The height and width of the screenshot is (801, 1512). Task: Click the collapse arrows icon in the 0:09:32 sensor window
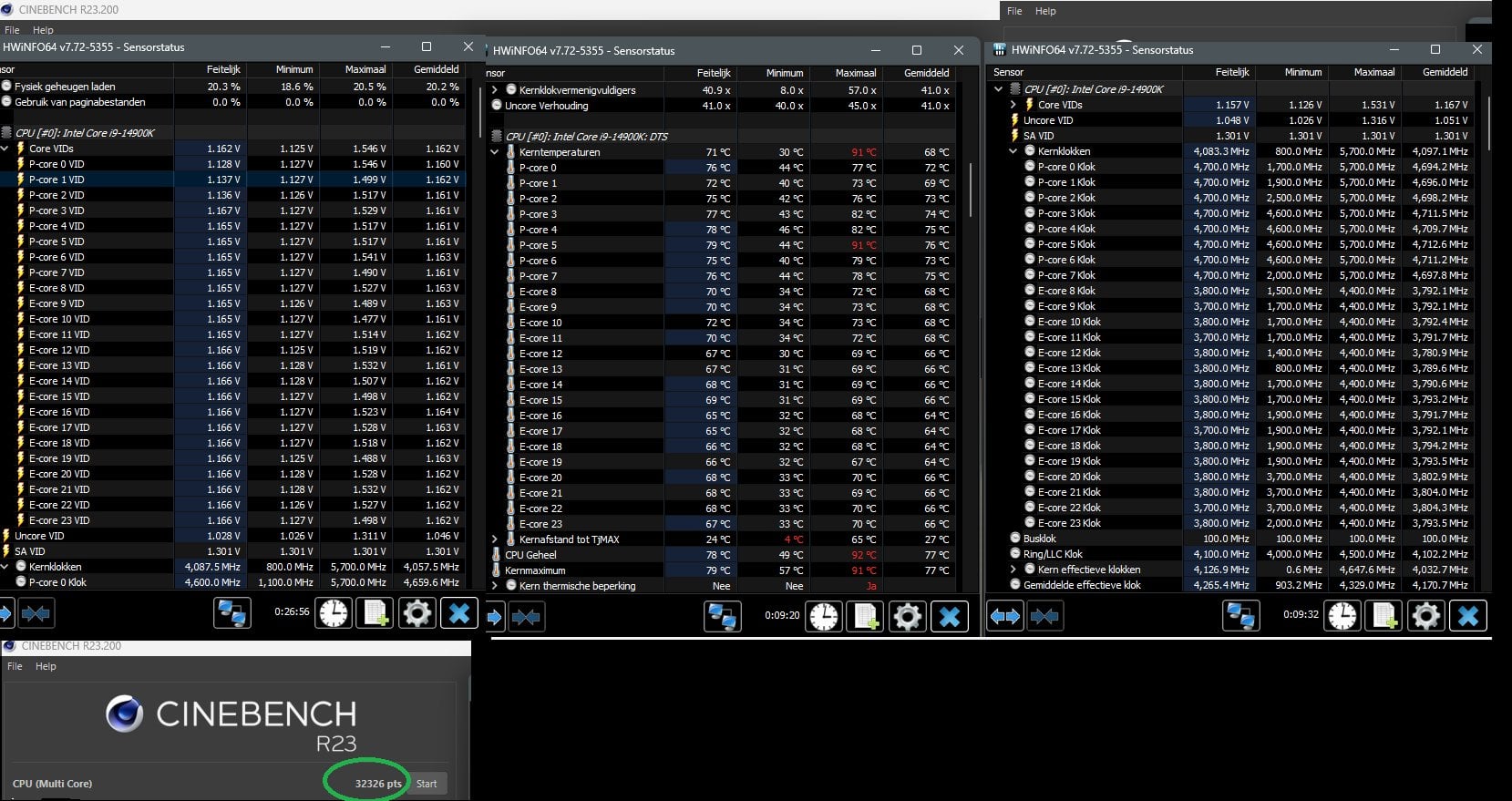click(1044, 617)
